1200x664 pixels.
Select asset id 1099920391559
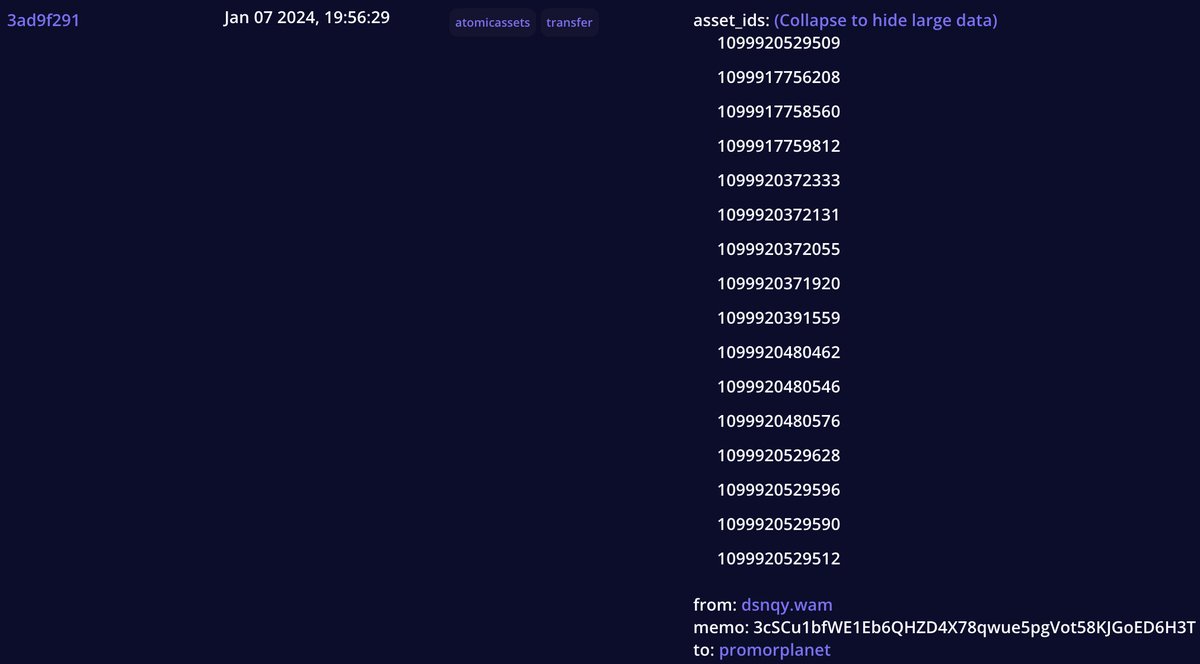click(x=779, y=318)
